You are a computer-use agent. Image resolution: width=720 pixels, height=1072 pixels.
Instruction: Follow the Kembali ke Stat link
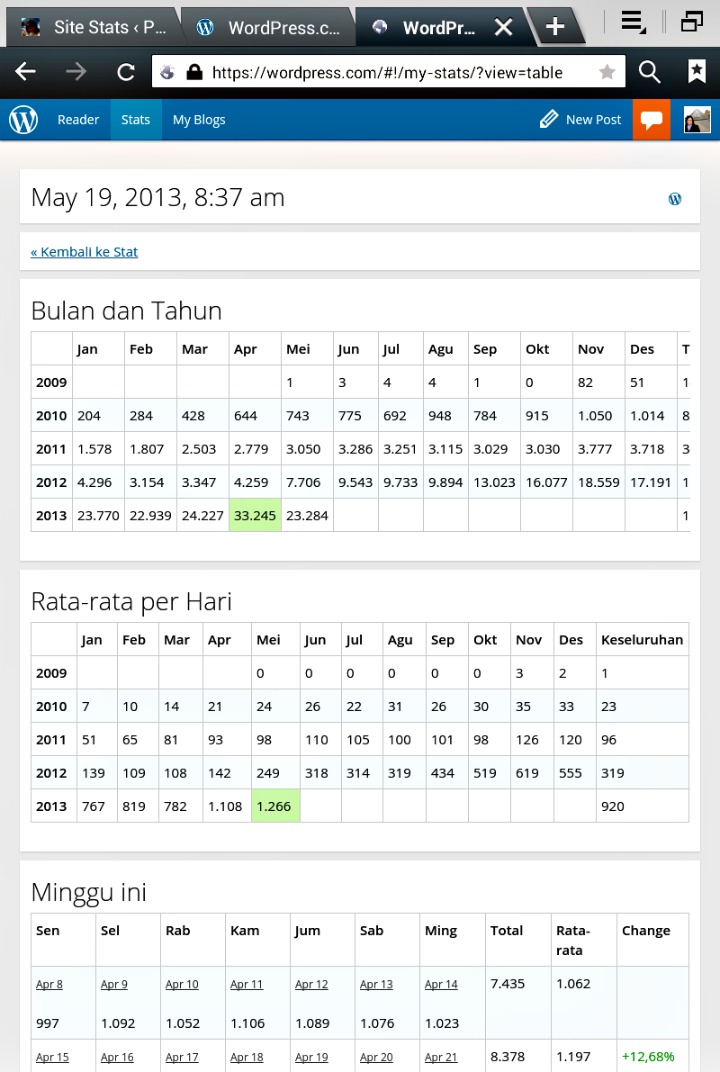click(x=84, y=252)
